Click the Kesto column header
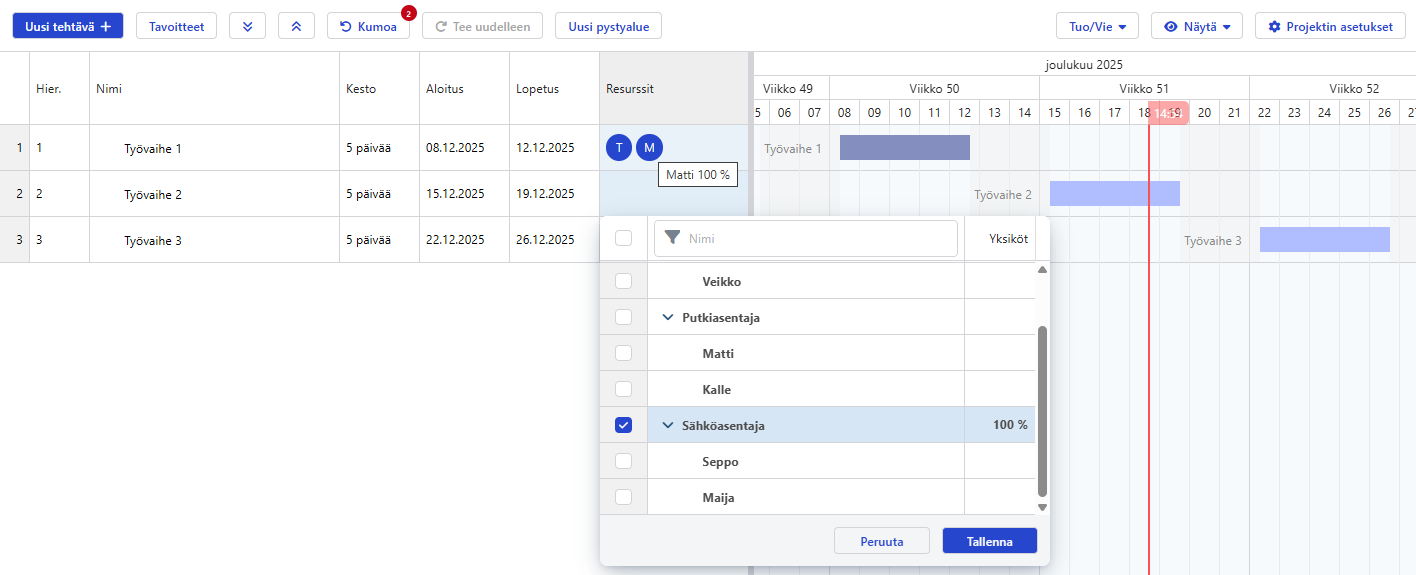 tap(380, 88)
